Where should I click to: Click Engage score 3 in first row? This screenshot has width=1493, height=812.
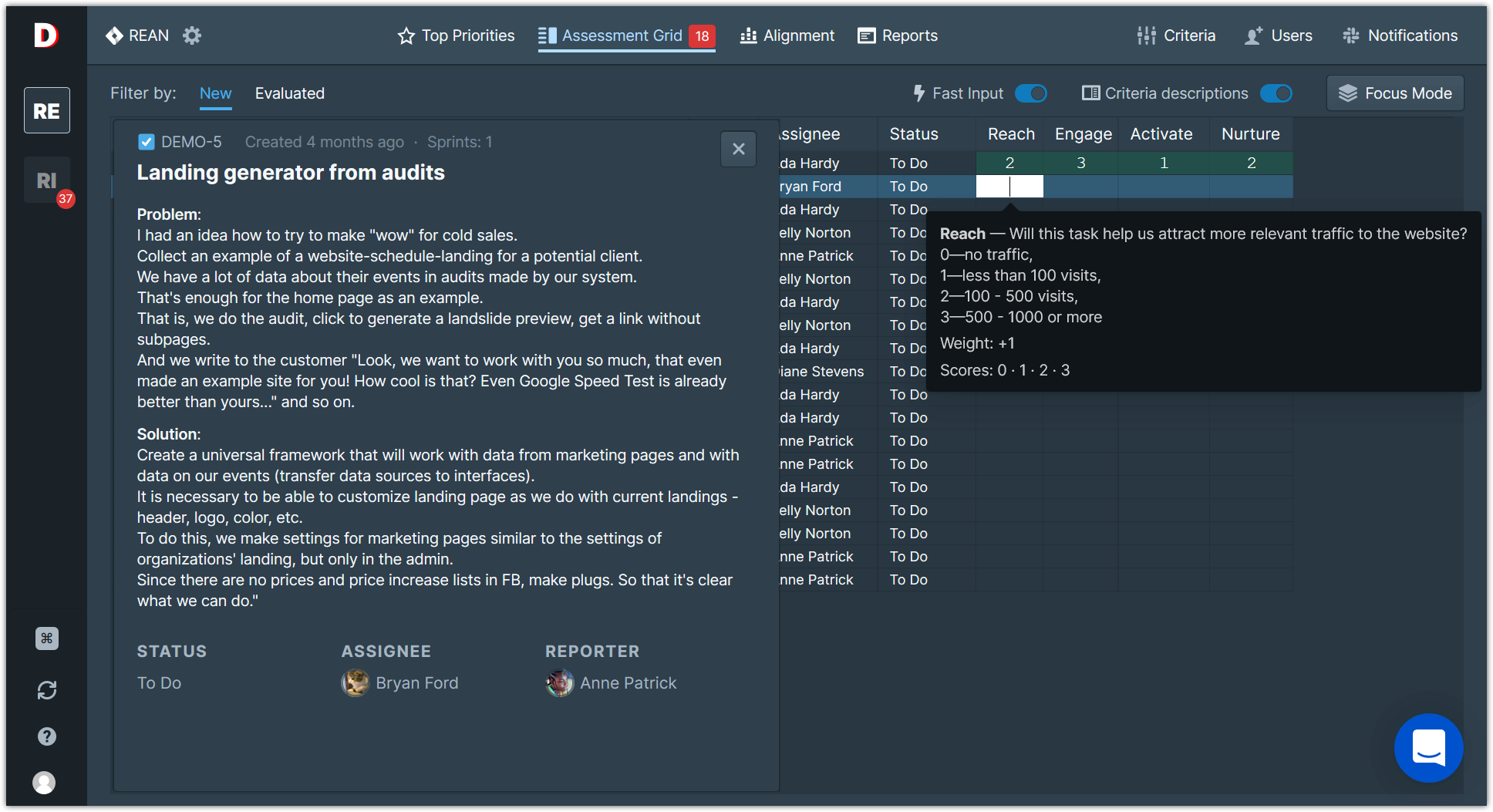(x=1081, y=163)
